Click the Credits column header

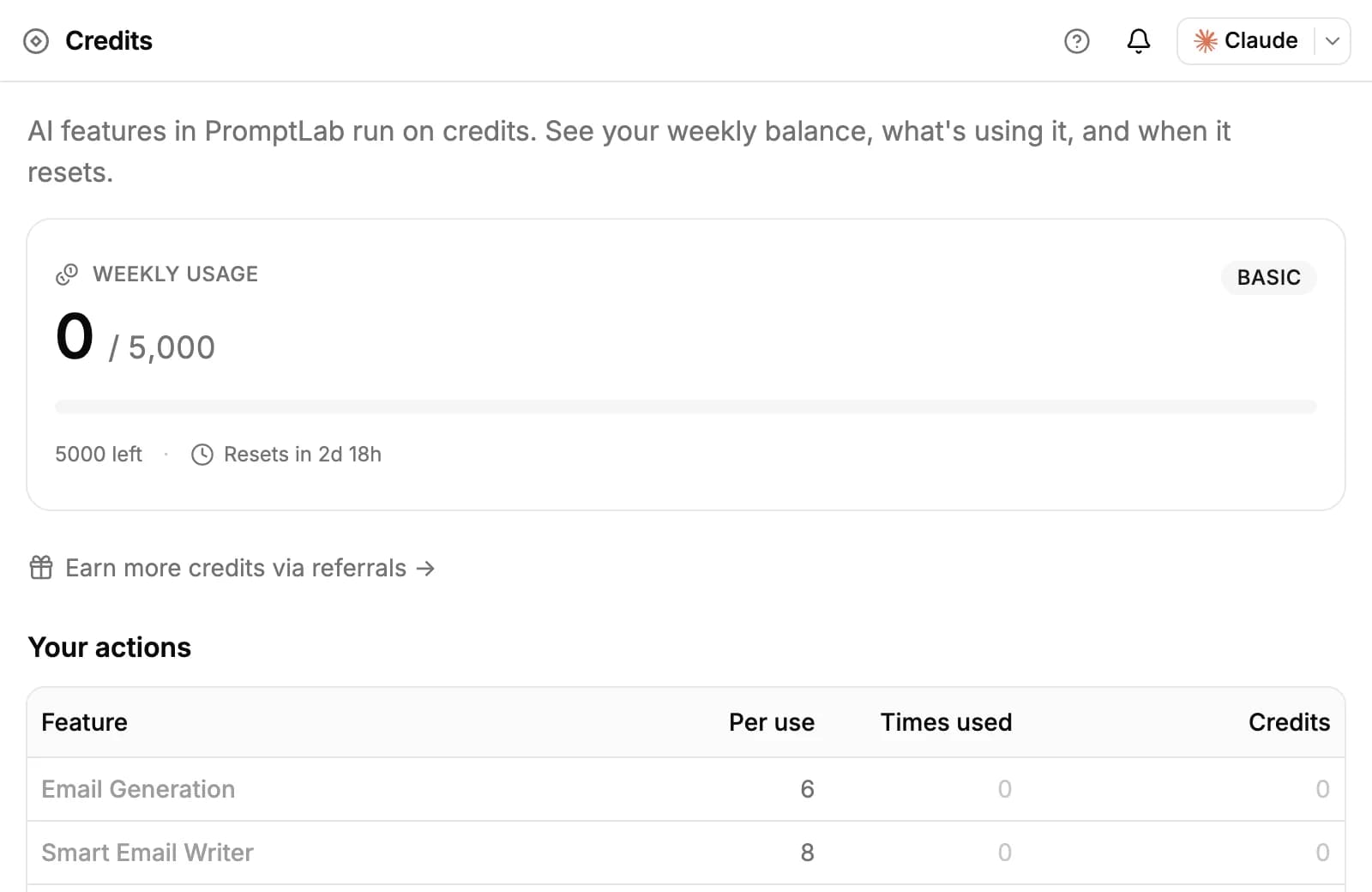point(1289,722)
